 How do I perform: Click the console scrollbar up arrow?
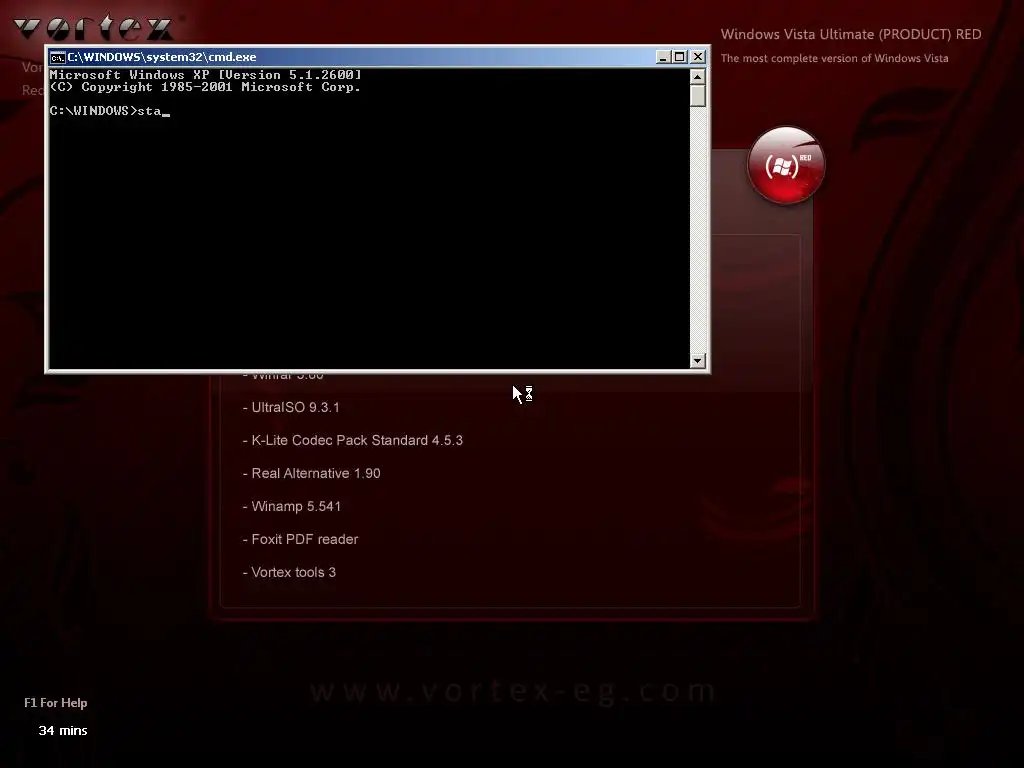click(x=697, y=77)
